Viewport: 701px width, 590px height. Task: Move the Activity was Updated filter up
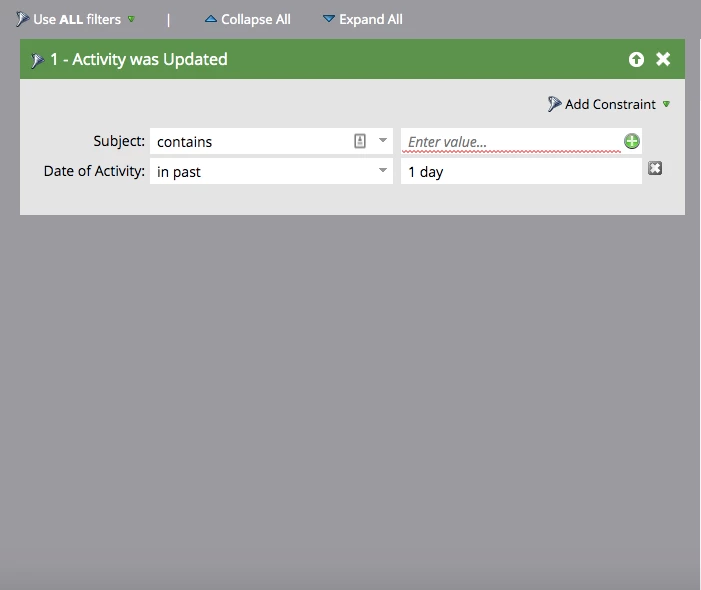[636, 59]
